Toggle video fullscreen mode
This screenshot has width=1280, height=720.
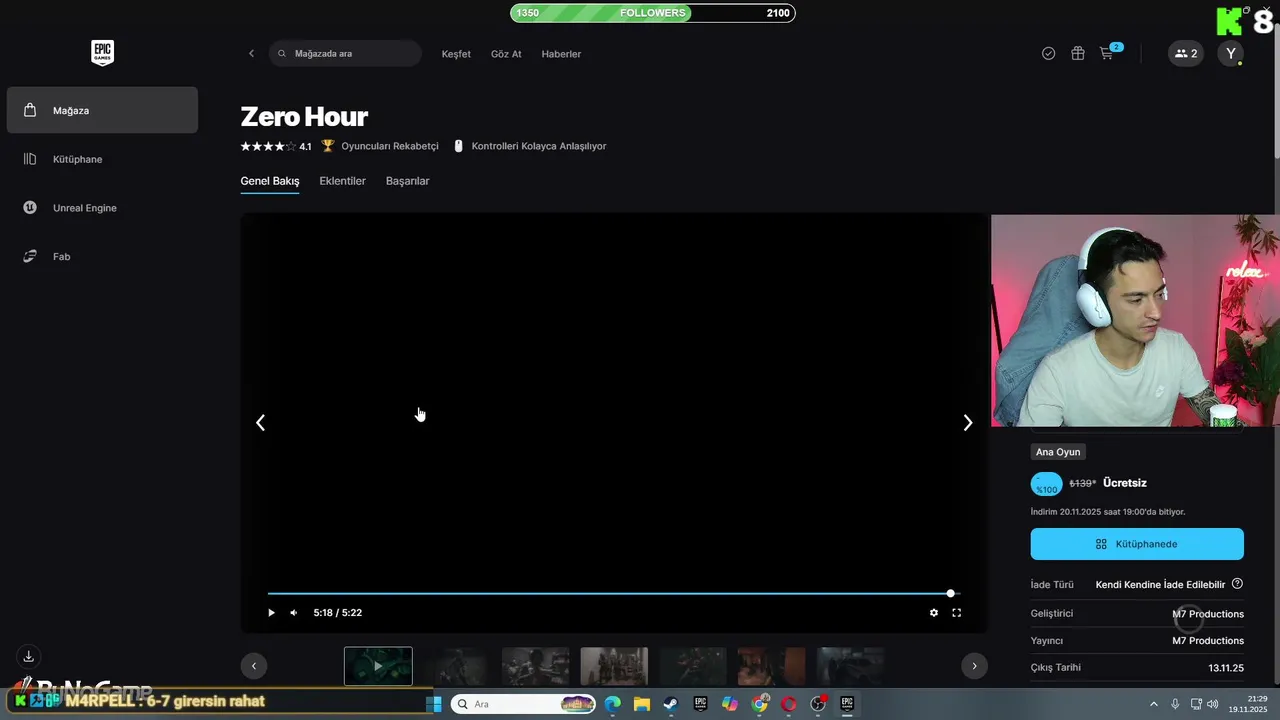[x=957, y=613]
